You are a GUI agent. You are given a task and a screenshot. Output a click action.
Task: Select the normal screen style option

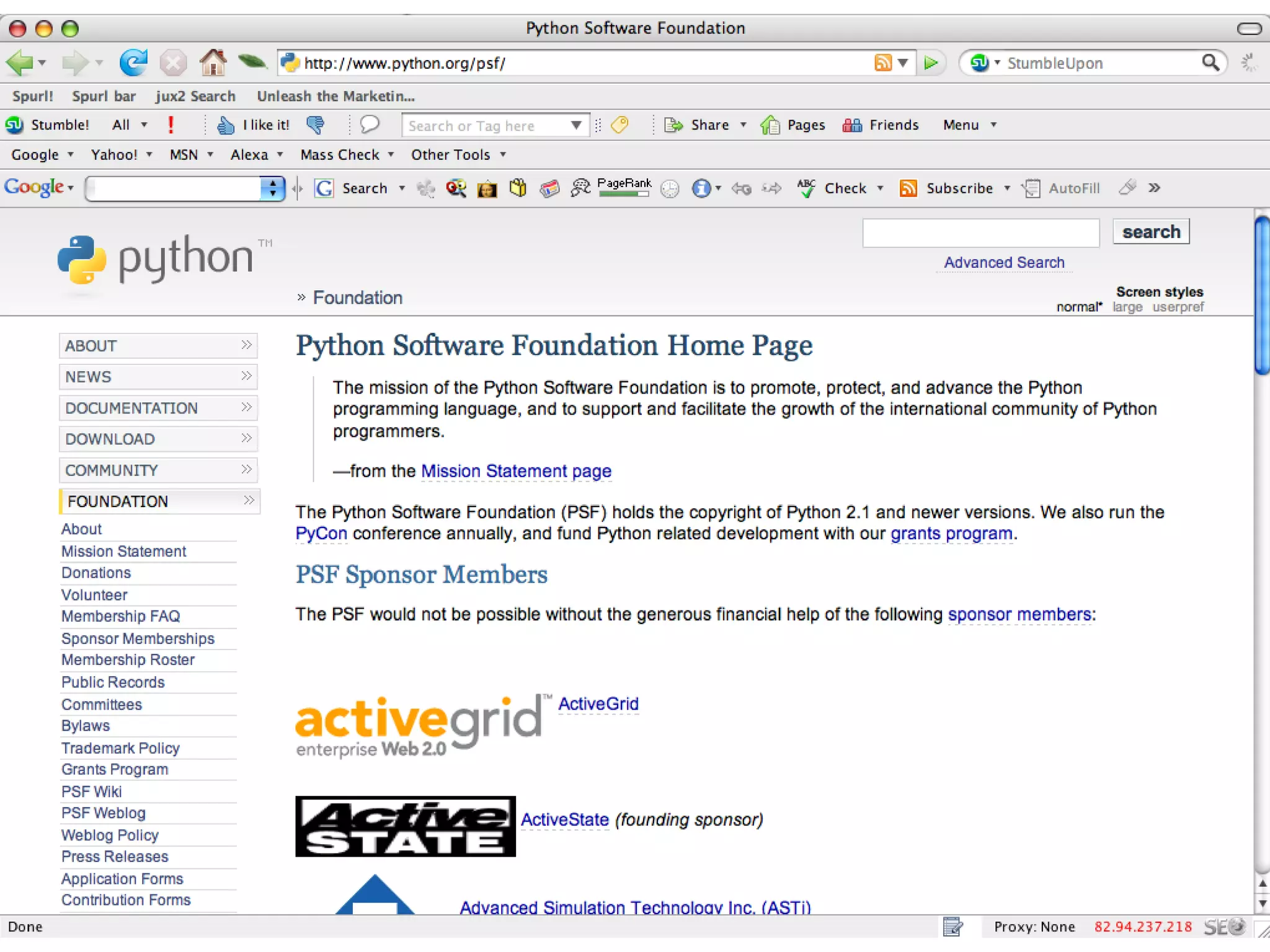pyautogui.click(x=1078, y=307)
